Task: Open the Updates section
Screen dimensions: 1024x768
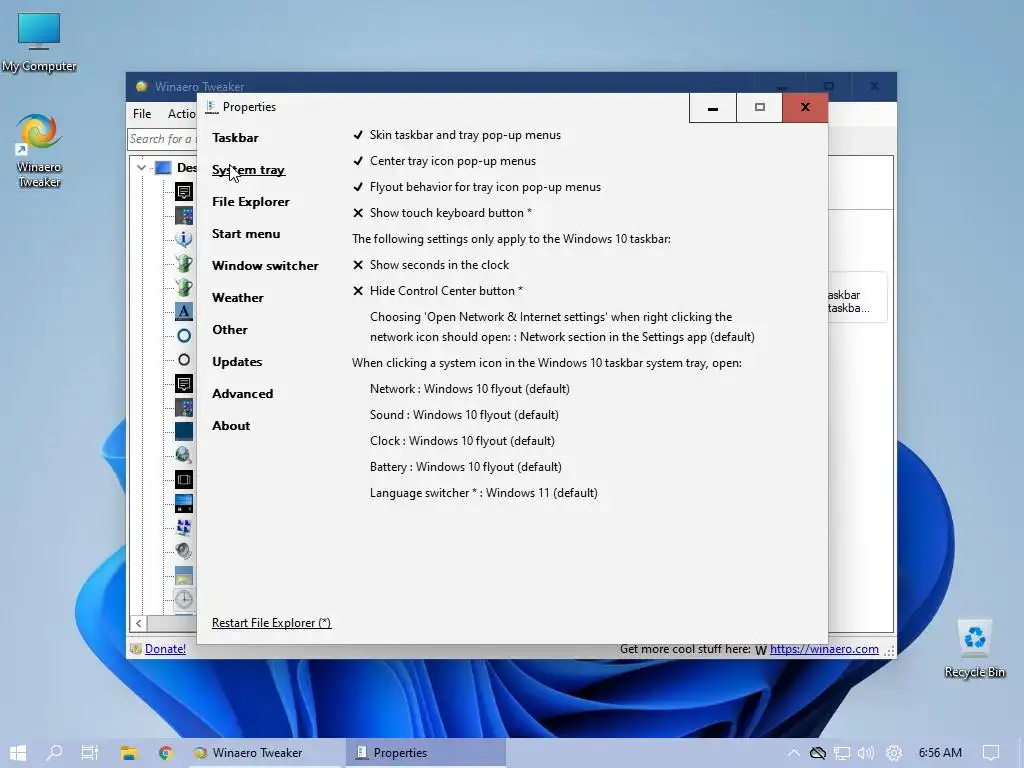Action: click(237, 362)
